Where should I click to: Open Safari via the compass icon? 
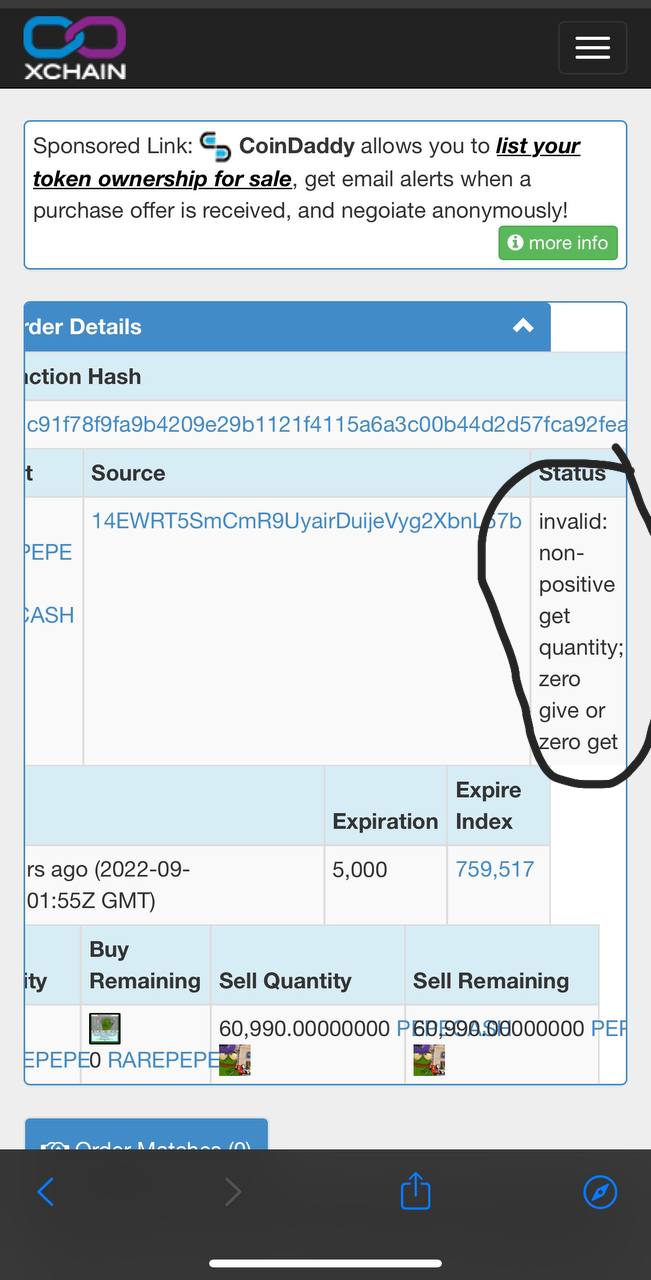(600, 1191)
